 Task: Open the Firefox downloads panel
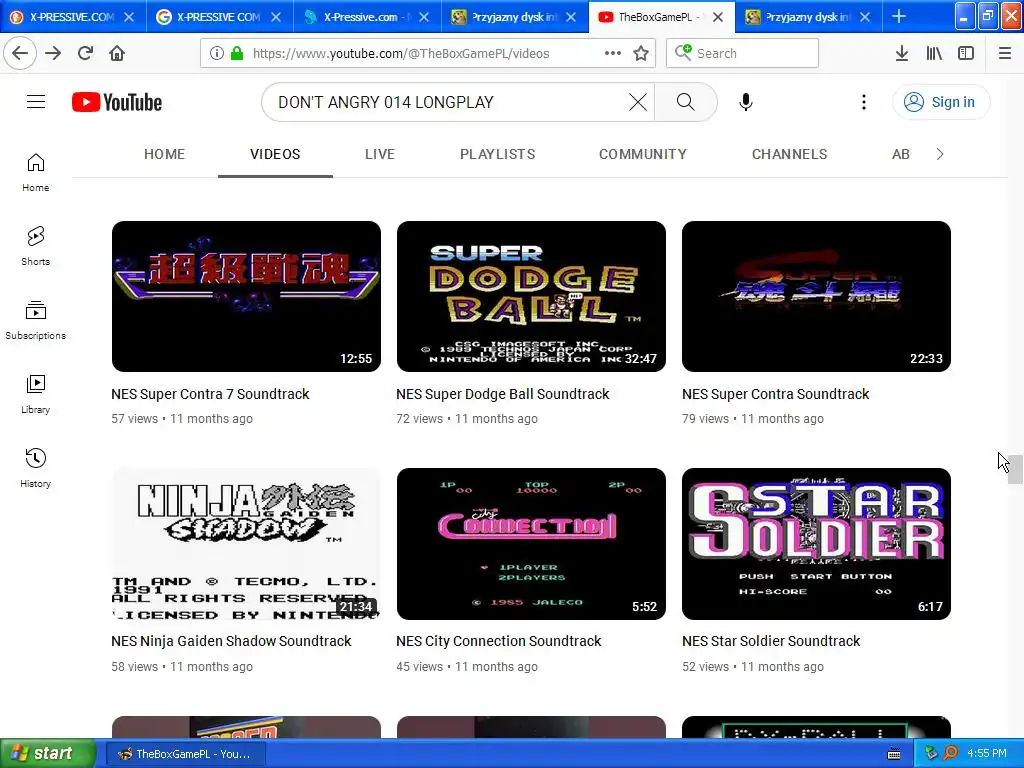(x=902, y=54)
